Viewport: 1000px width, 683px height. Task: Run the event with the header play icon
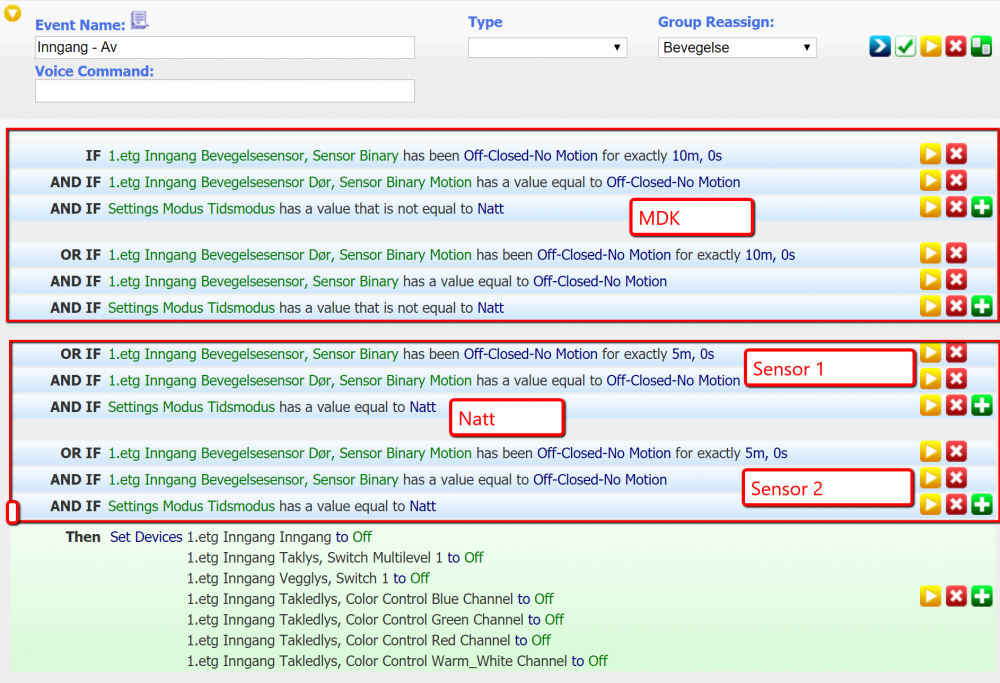click(x=931, y=47)
